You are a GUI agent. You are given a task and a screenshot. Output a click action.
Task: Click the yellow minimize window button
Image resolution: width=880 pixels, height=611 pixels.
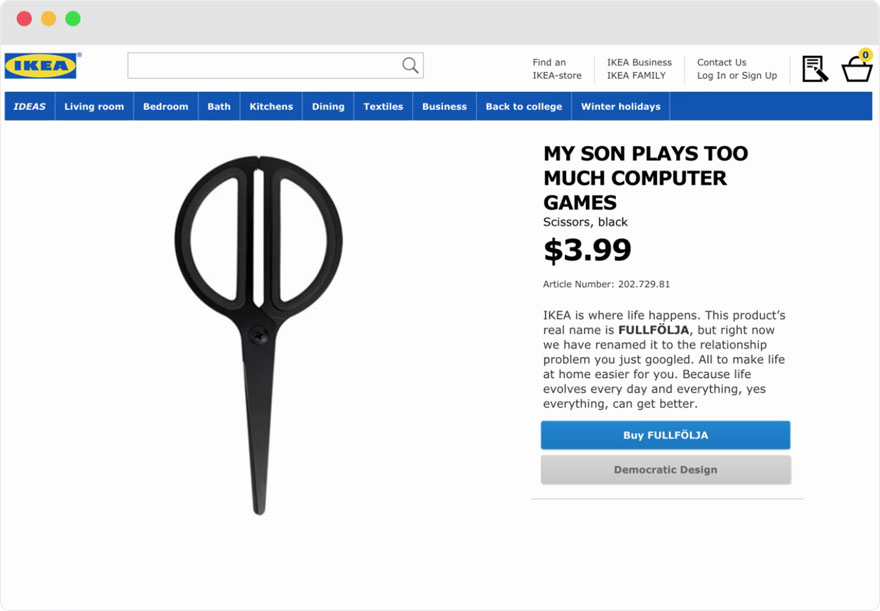coord(48,19)
